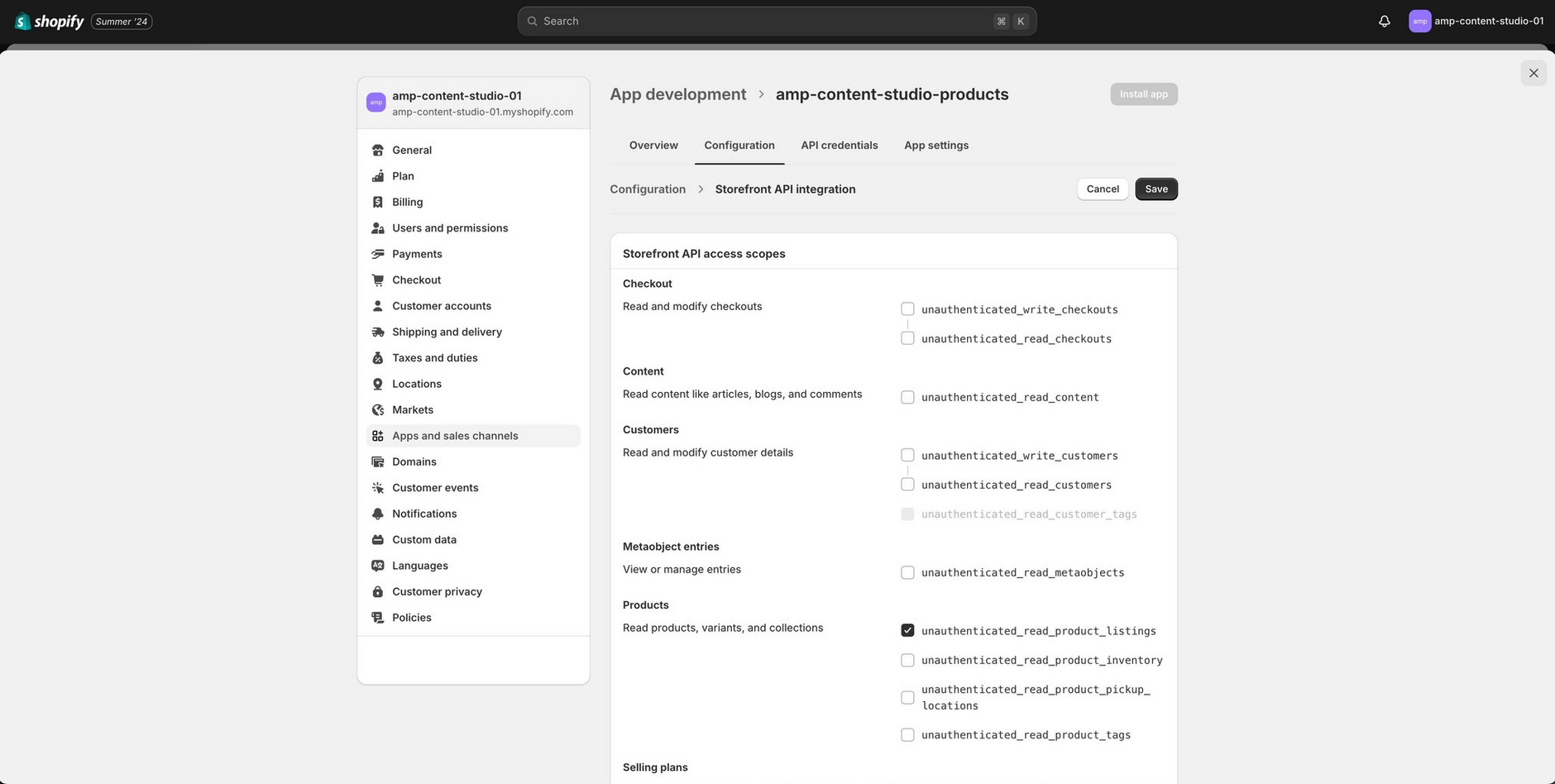Enable unauthenticated_read_product_inventory
The height and width of the screenshot is (784, 1555).
tap(907, 660)
